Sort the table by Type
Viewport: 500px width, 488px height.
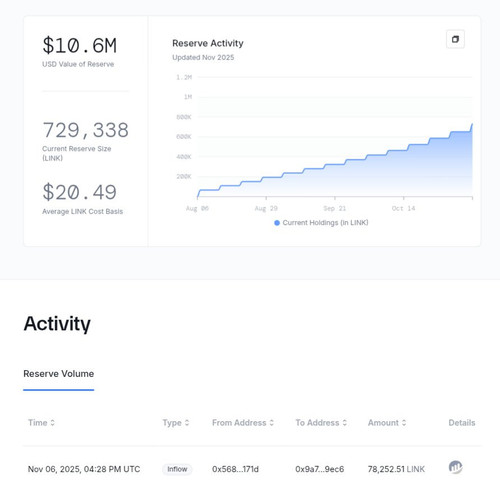[x=176, y=423]
